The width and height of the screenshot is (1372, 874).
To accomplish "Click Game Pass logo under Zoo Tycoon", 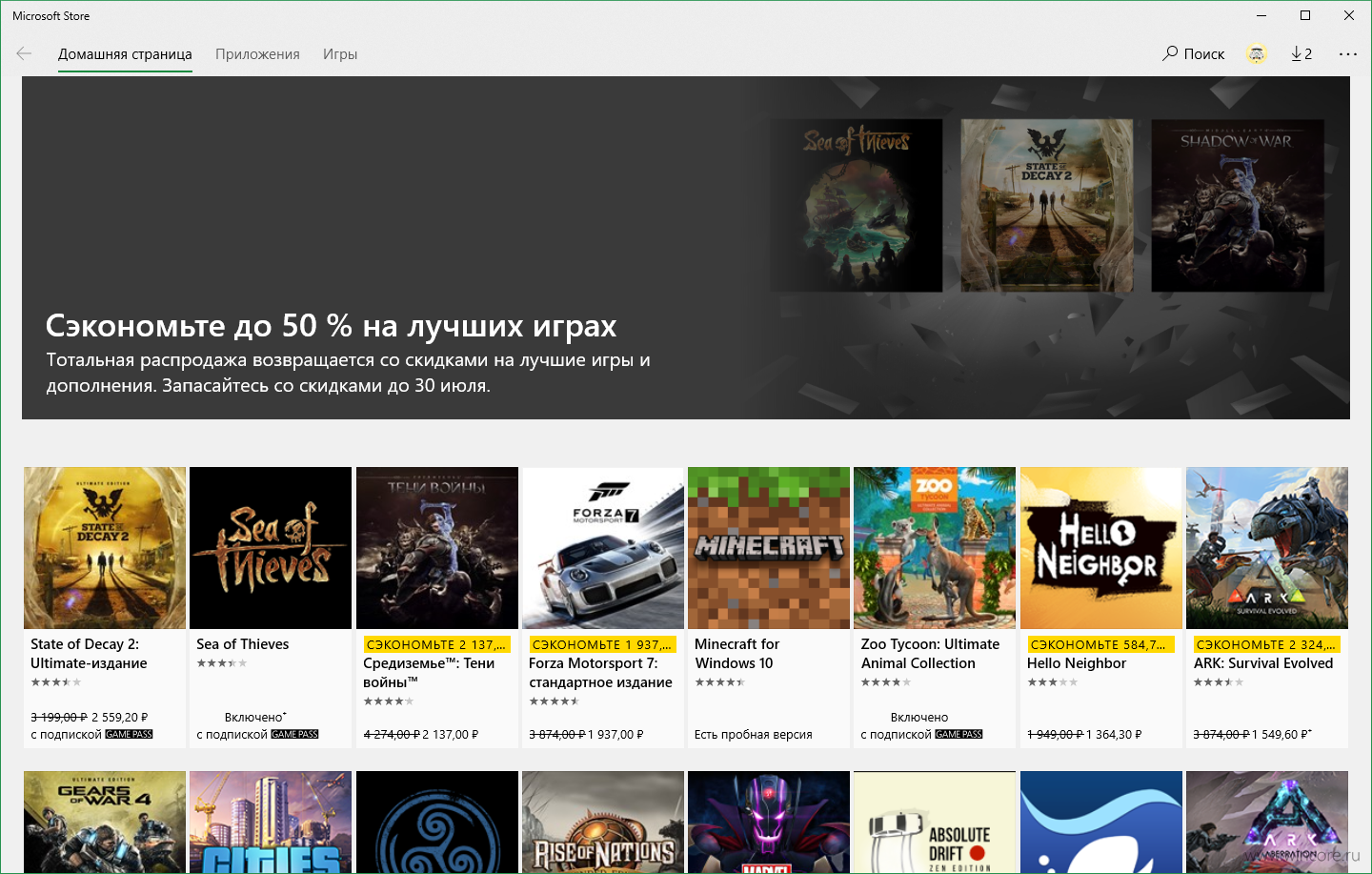I will [x=958, y=734].
